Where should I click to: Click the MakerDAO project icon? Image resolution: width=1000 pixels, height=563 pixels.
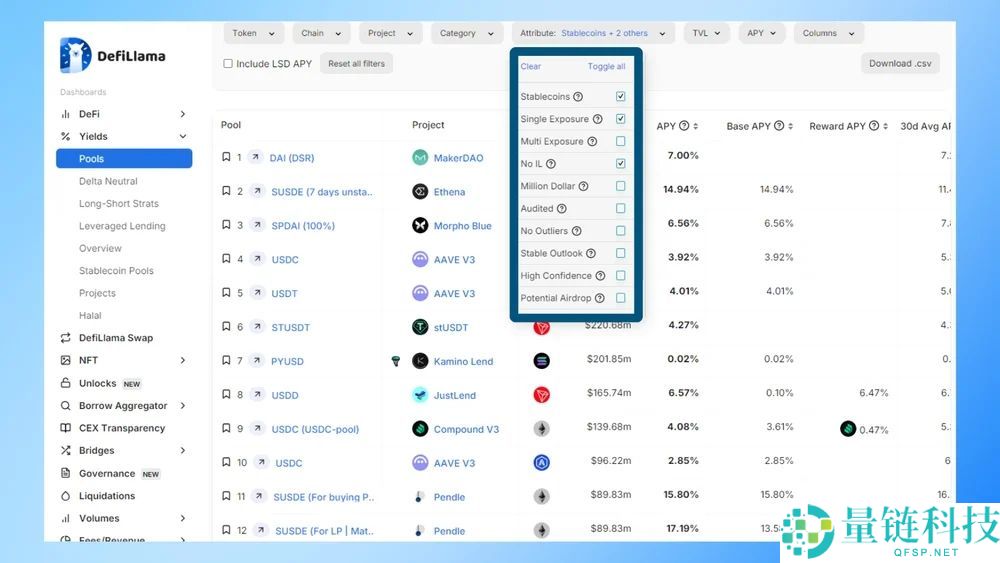pyautogui.click(x=420, y=157)
